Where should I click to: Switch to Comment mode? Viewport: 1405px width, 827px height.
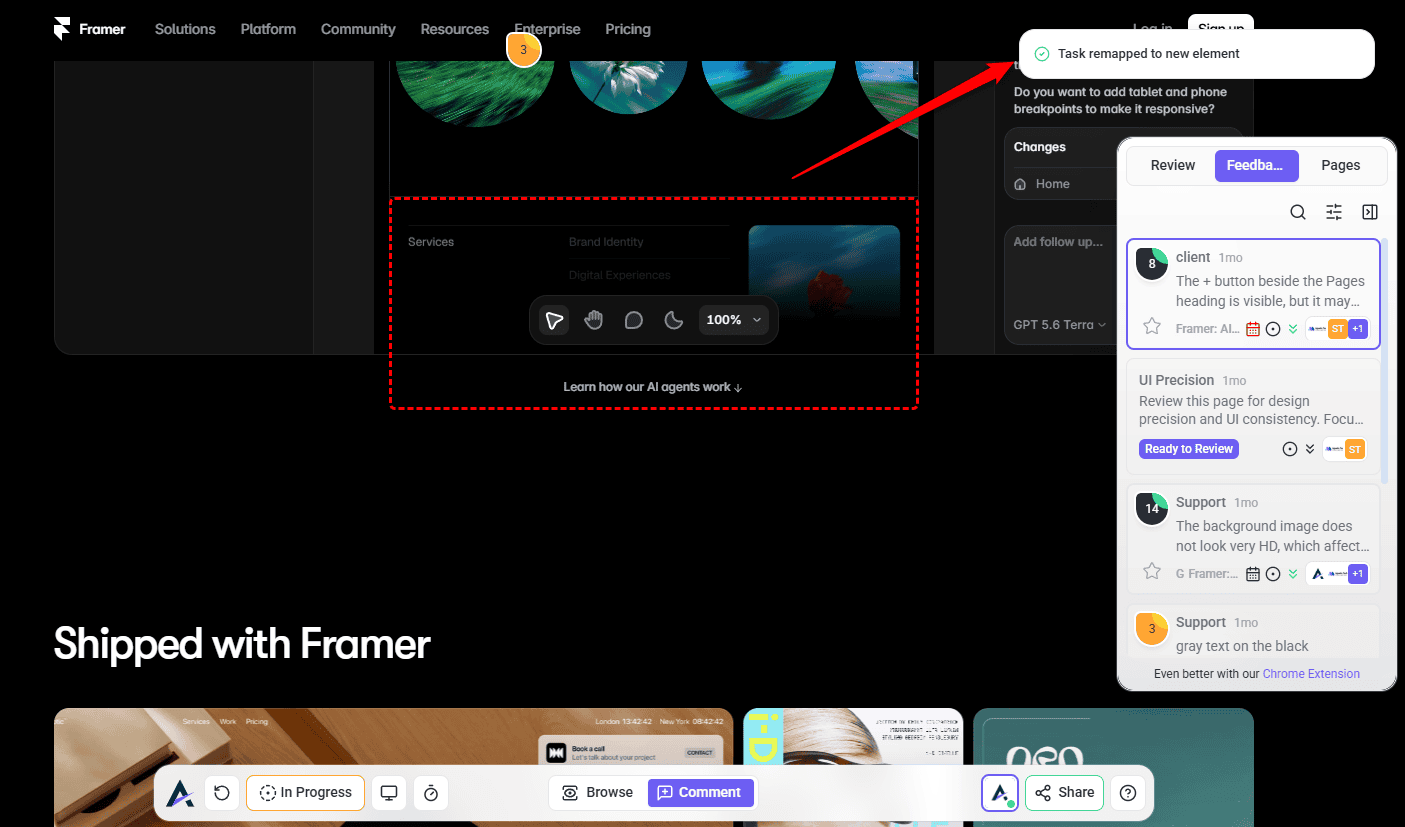(700, 793)
